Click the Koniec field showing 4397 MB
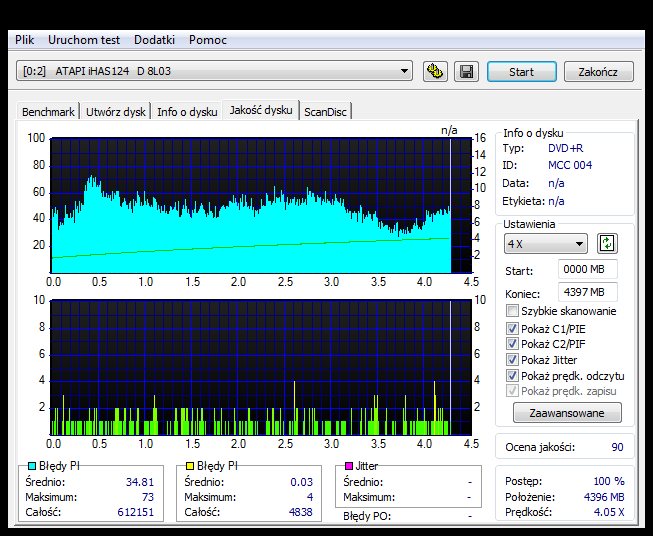This screenshot has height=536, width=653. pyautogui.click(x=588, y=292)
